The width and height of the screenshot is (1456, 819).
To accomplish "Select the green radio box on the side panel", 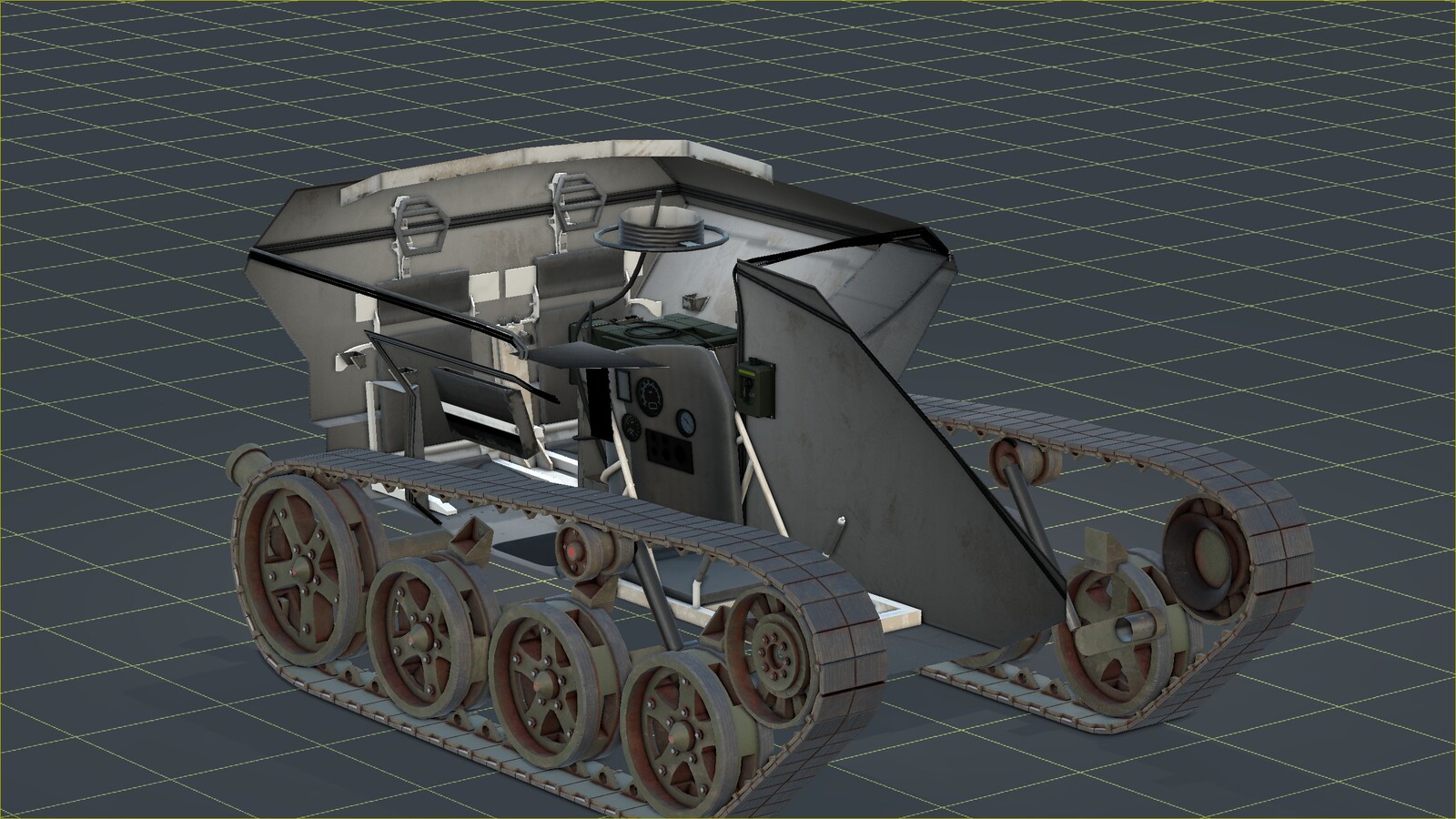I will 758,387.
